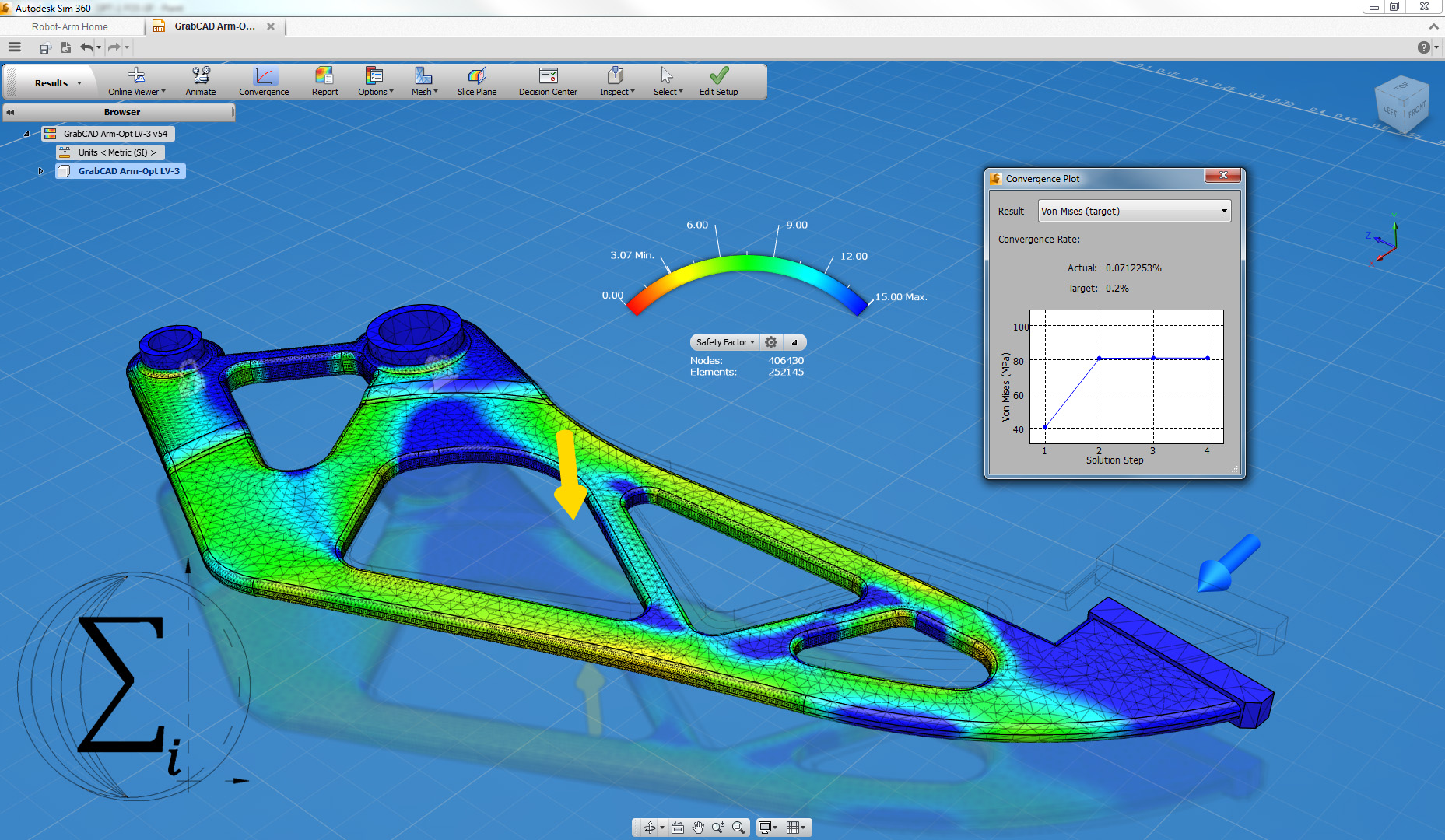The image size is (1445, 840).
Task: Open the Decision Center
Action: (x=548, y=82)
